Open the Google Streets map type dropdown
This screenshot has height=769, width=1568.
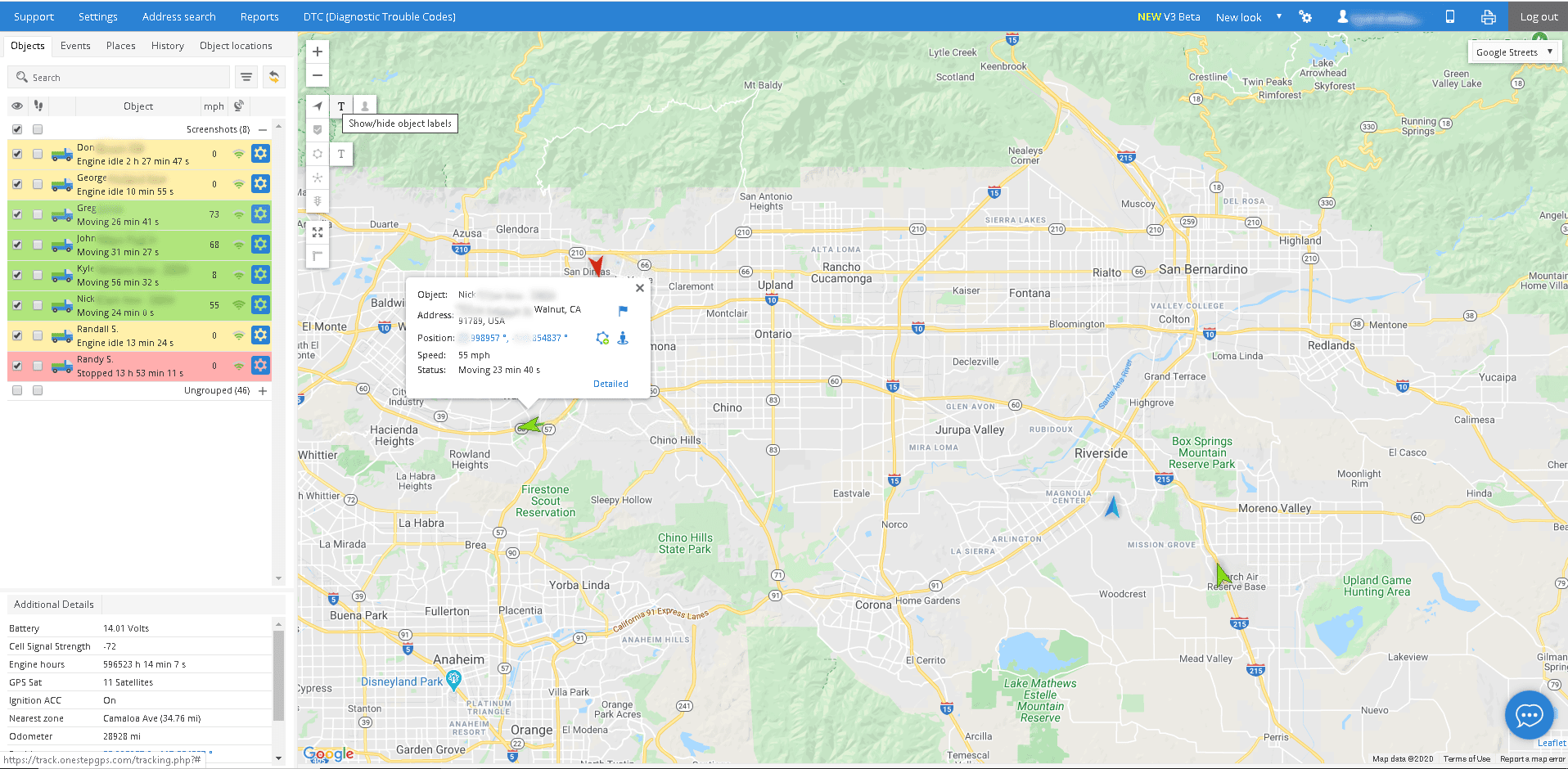click(1513, 52)
